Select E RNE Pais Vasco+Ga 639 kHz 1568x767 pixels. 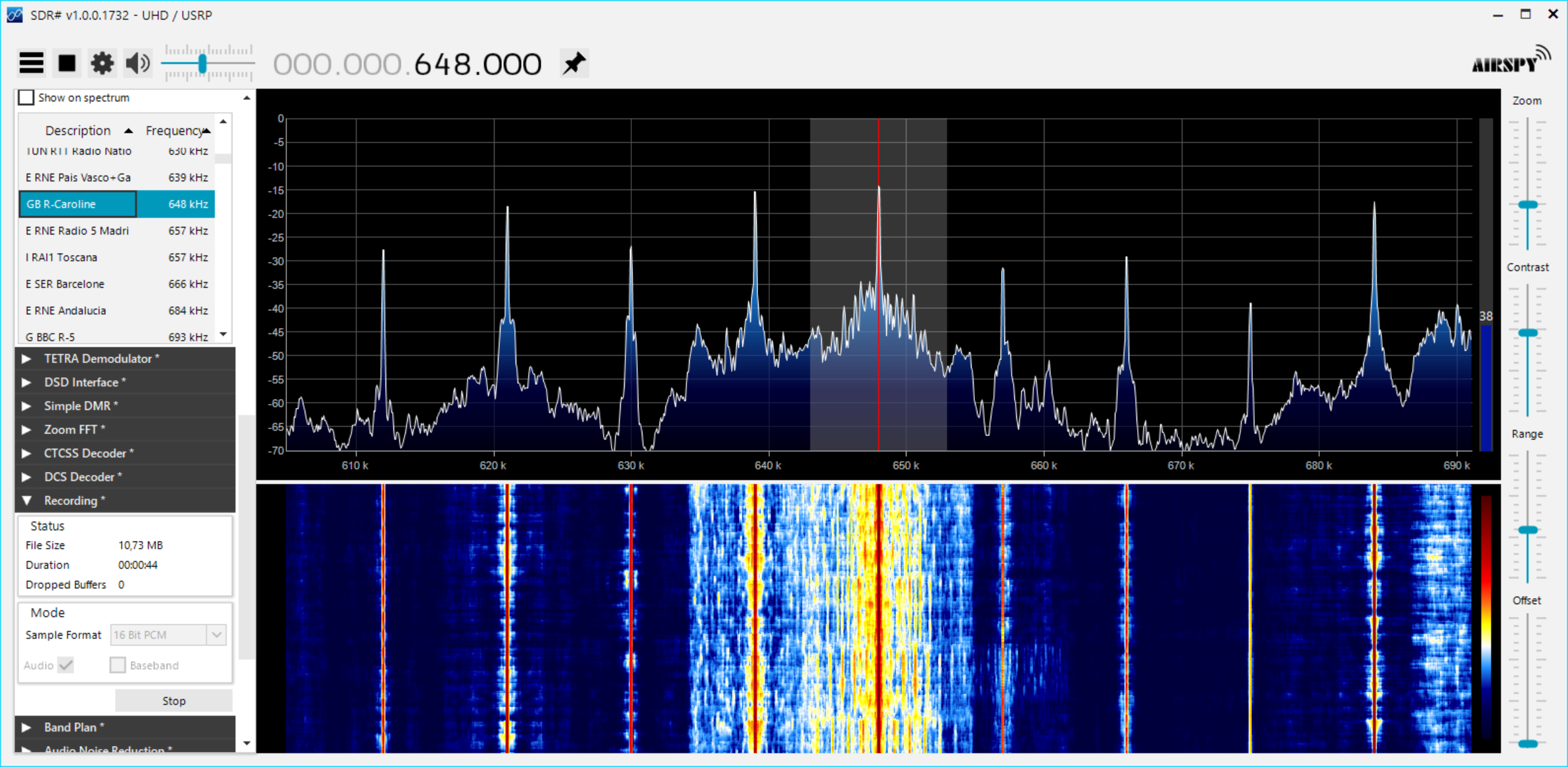117,177
